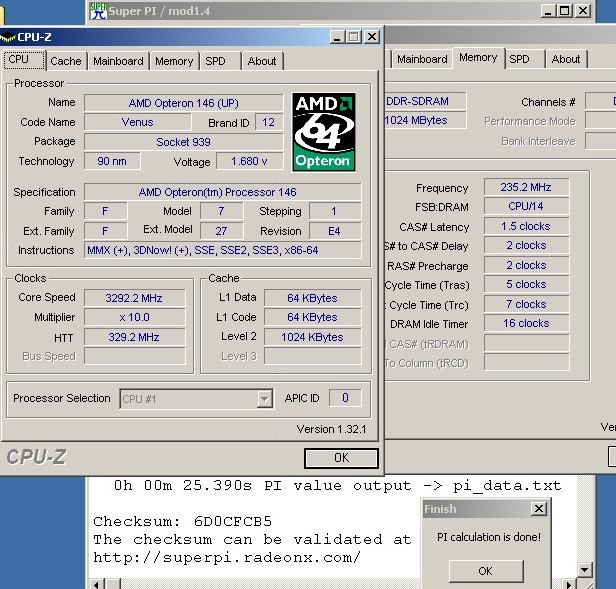This screenshot has width=616, height=589.
Task: Click the Super PI horizontal scrollbar right arrow
Action: pyautogui.click(x=569, y=584)
